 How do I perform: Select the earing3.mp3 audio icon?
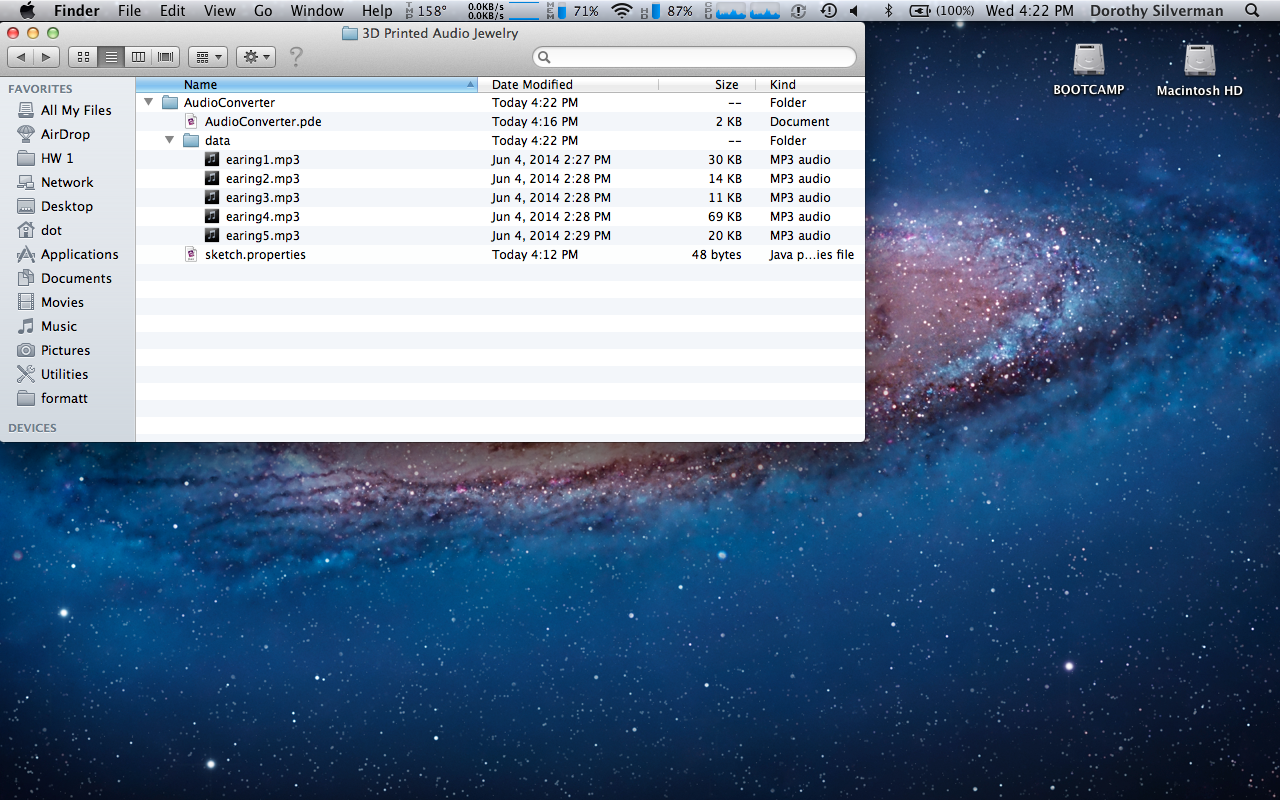tap(212, 197)
